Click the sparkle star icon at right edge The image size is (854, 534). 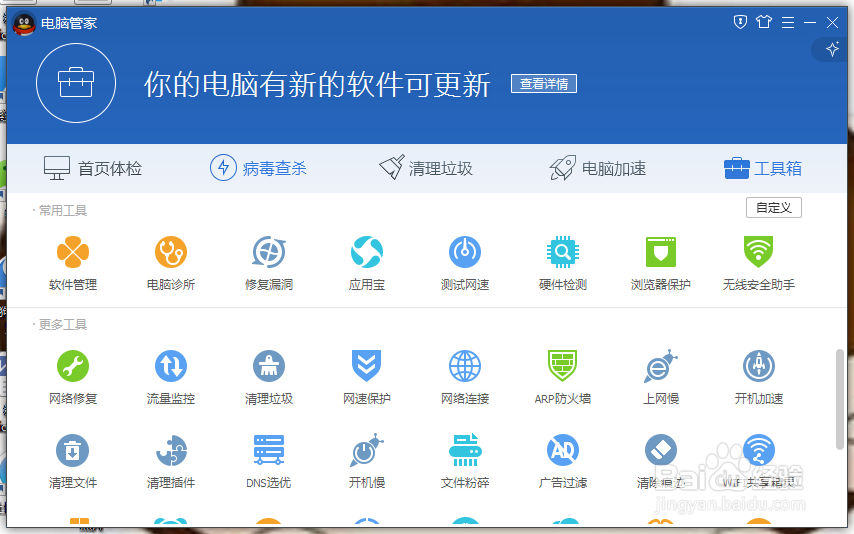click(x=832, y=49)
